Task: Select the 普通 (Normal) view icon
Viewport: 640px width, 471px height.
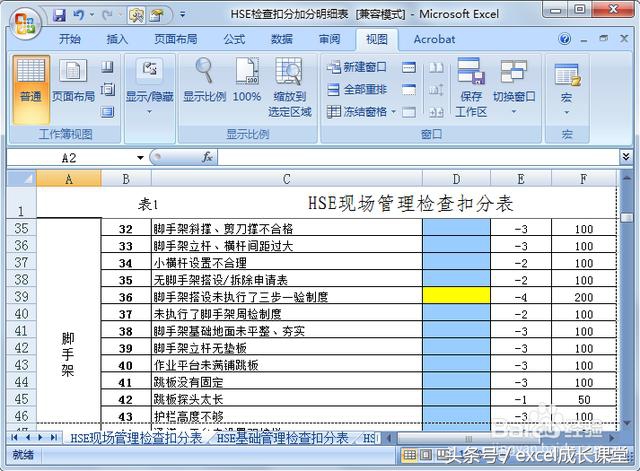Action: (x=30, y=80)
